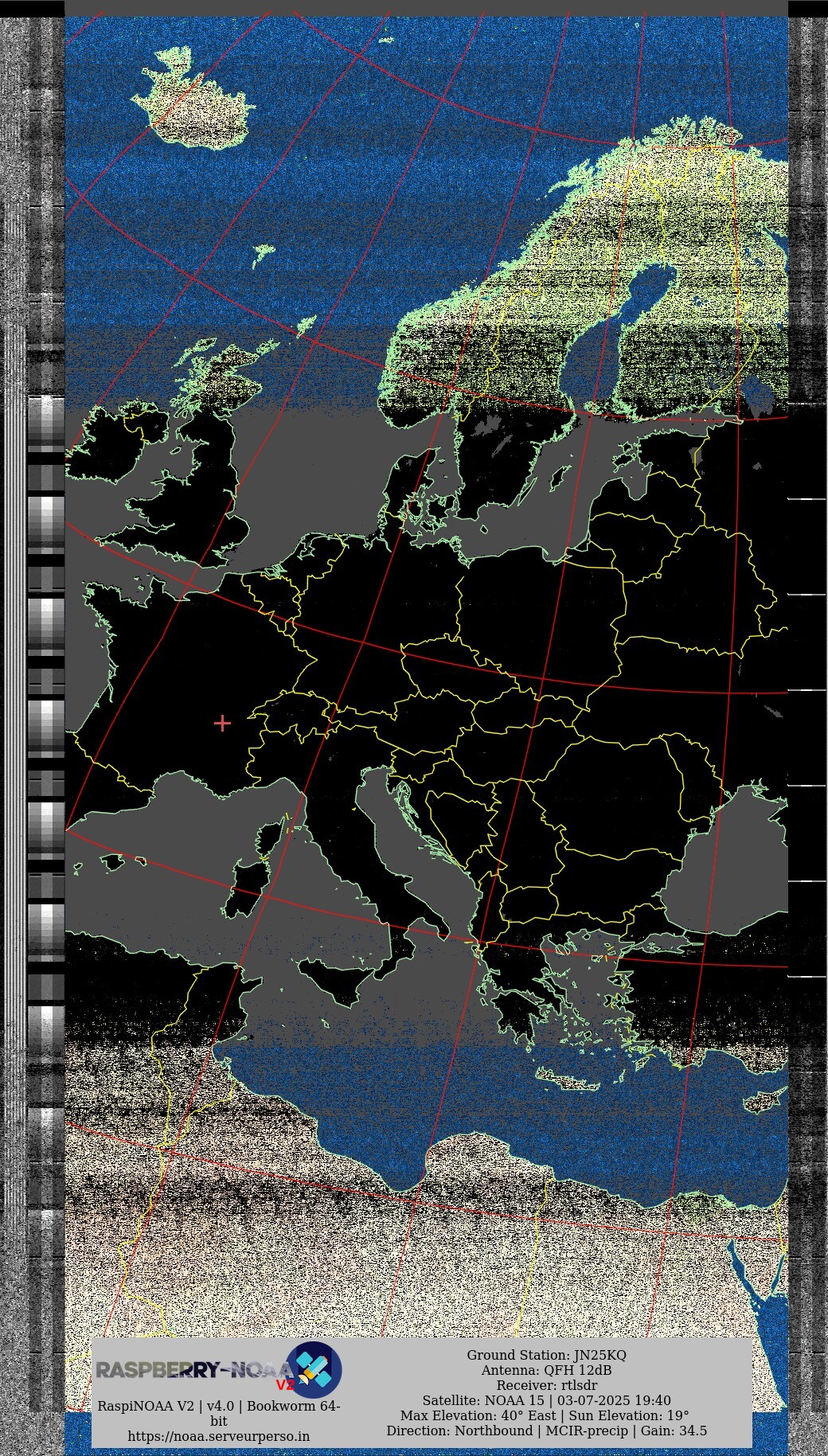The image size is (828, 1456).
Task: Click the Antenna QFH 12dB line
Action: (x=546, y=1370)
